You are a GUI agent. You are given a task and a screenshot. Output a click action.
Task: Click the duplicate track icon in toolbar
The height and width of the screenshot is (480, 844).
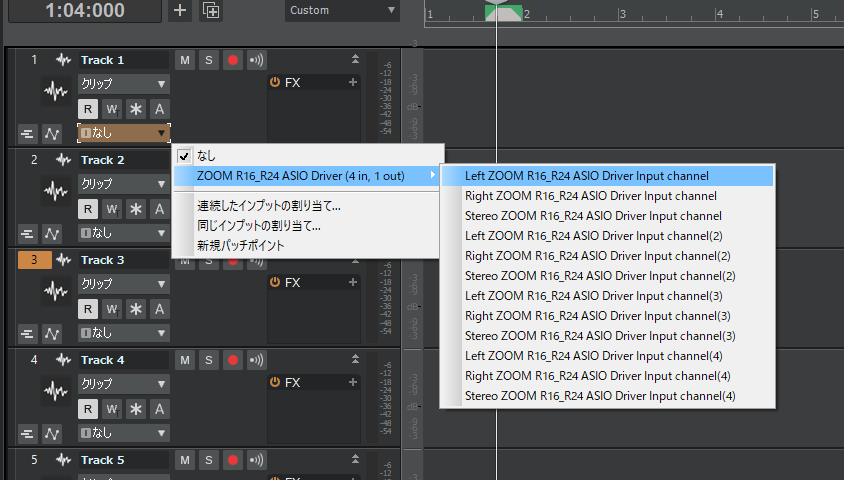[210, 10]
